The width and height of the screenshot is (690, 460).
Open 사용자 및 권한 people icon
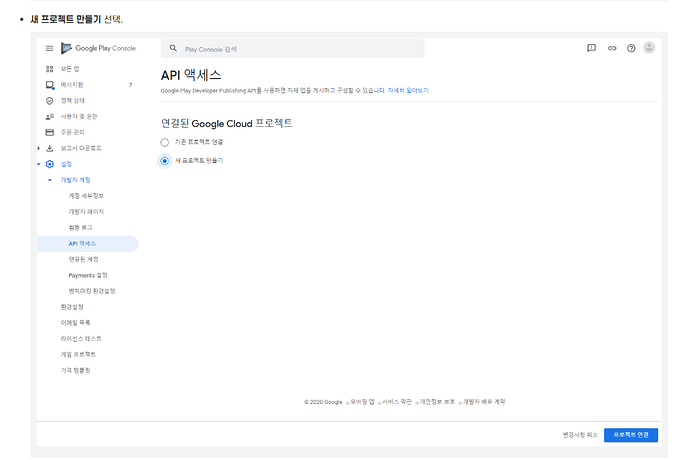pyautogui.click(x=50, y=117)
